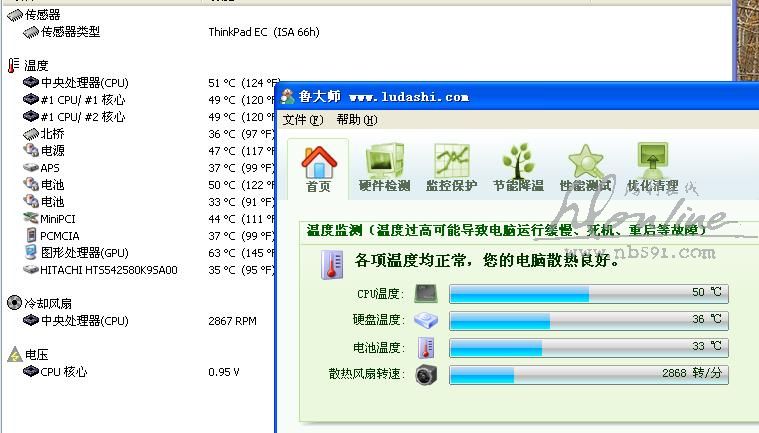The width and height of the screenshot is (759, 433).
Task: Open the 文件(F) menu
Action: tap(303, 119)
